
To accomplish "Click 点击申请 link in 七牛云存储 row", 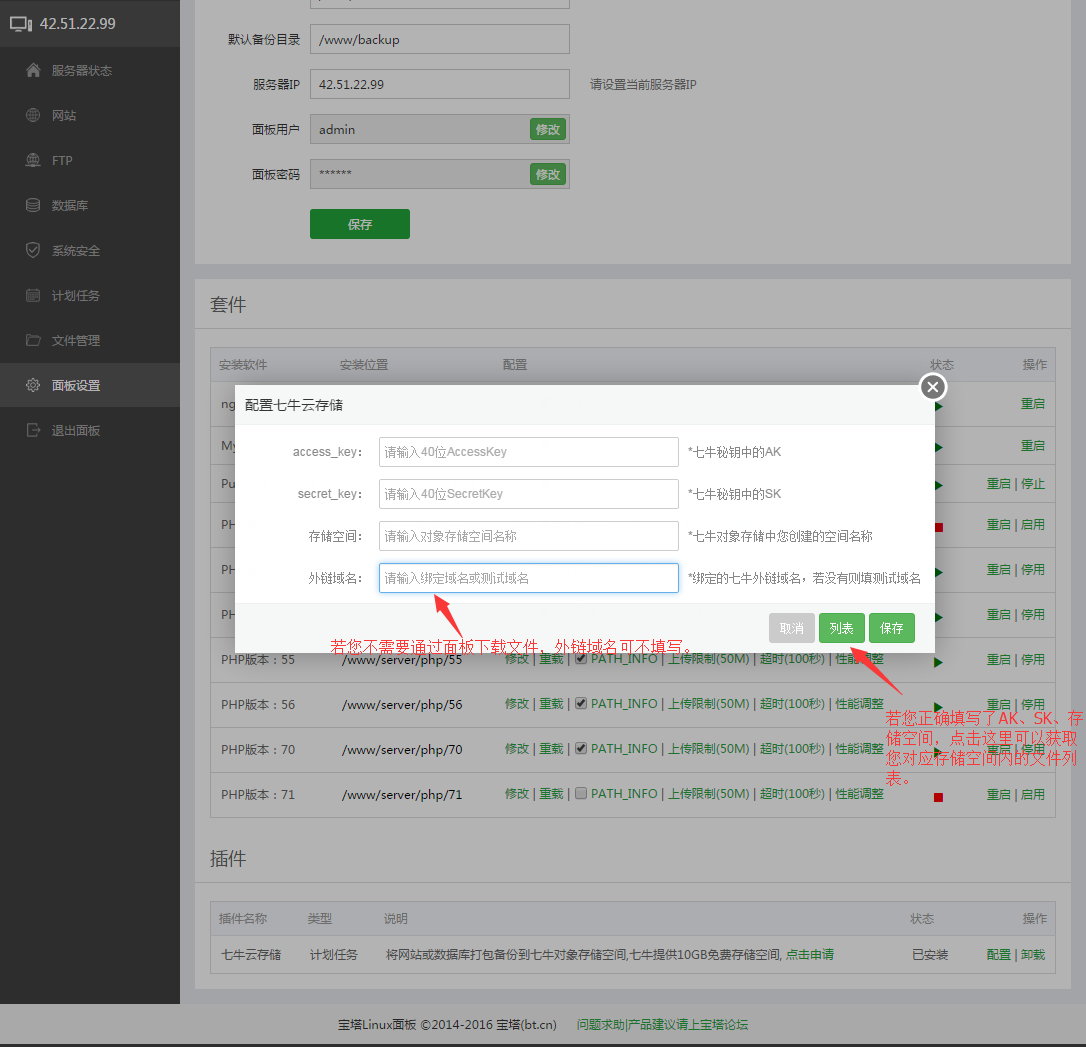I will pos(810,954).
